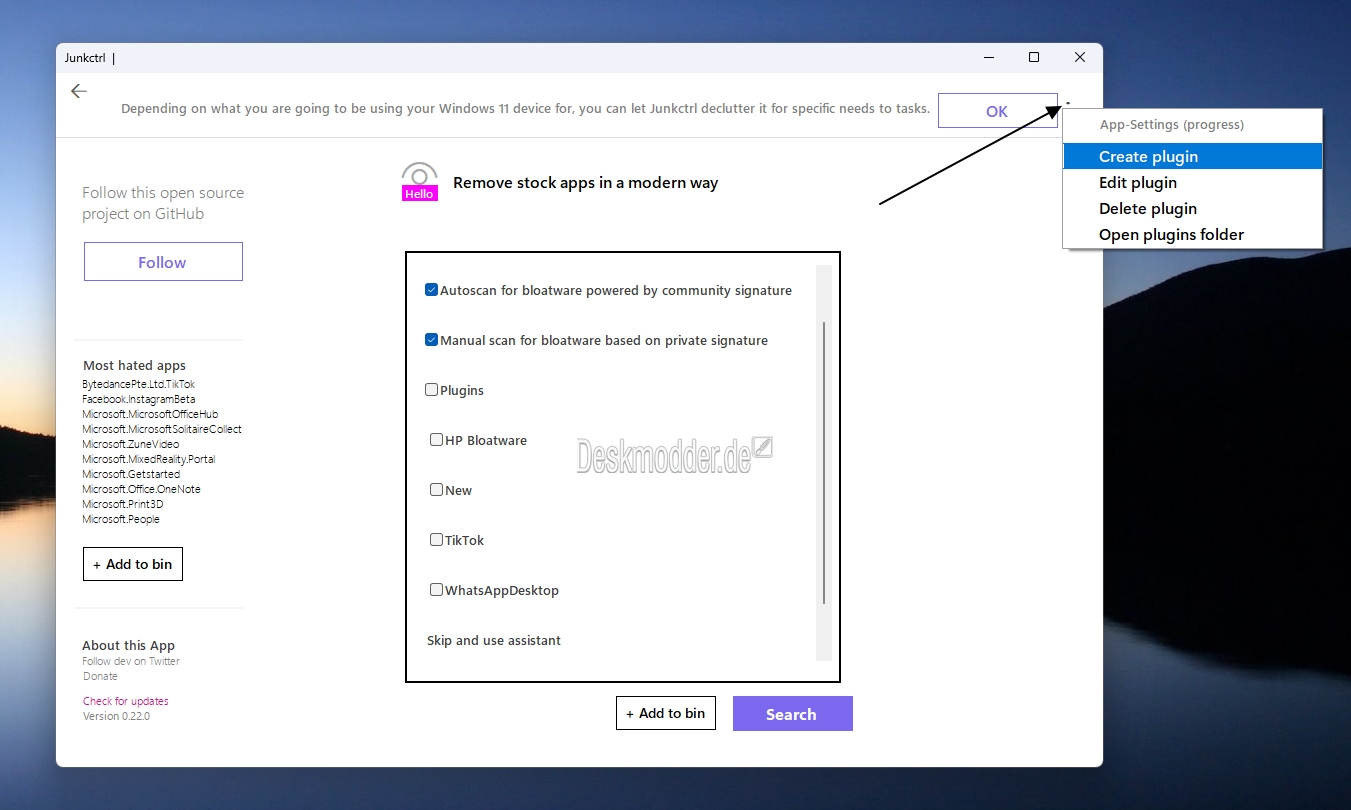
Task: Click the options list vertical scrollbar
Action: [824, 463]
